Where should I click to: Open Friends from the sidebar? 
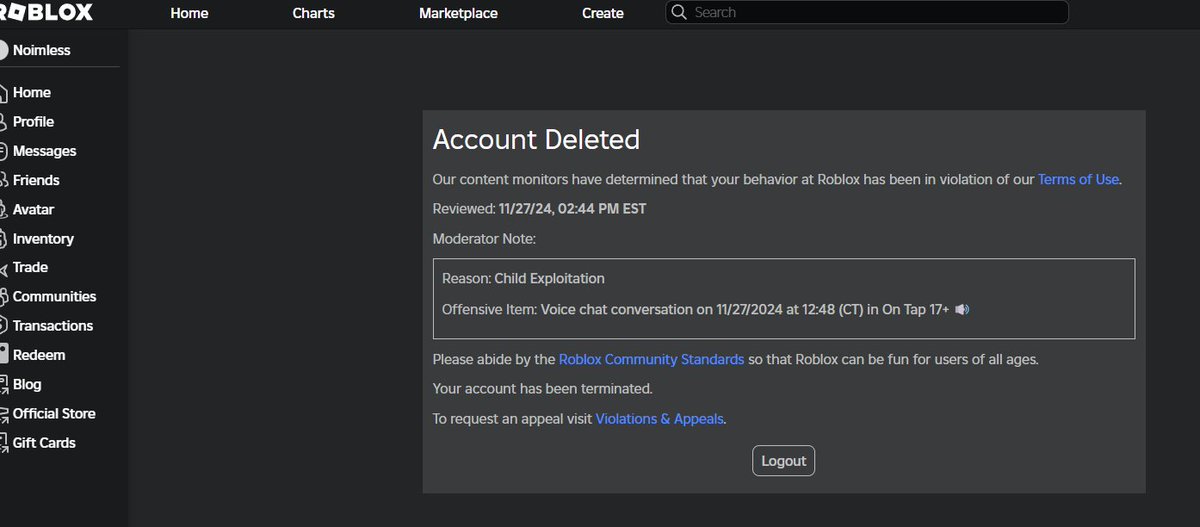point(36,180)
